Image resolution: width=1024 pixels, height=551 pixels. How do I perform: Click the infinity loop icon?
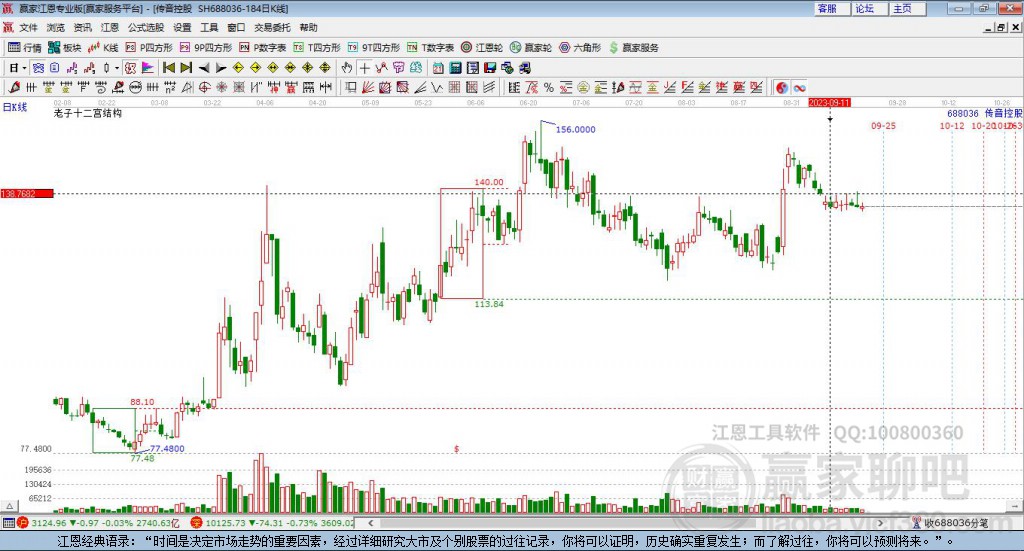[x=799, y=87]
